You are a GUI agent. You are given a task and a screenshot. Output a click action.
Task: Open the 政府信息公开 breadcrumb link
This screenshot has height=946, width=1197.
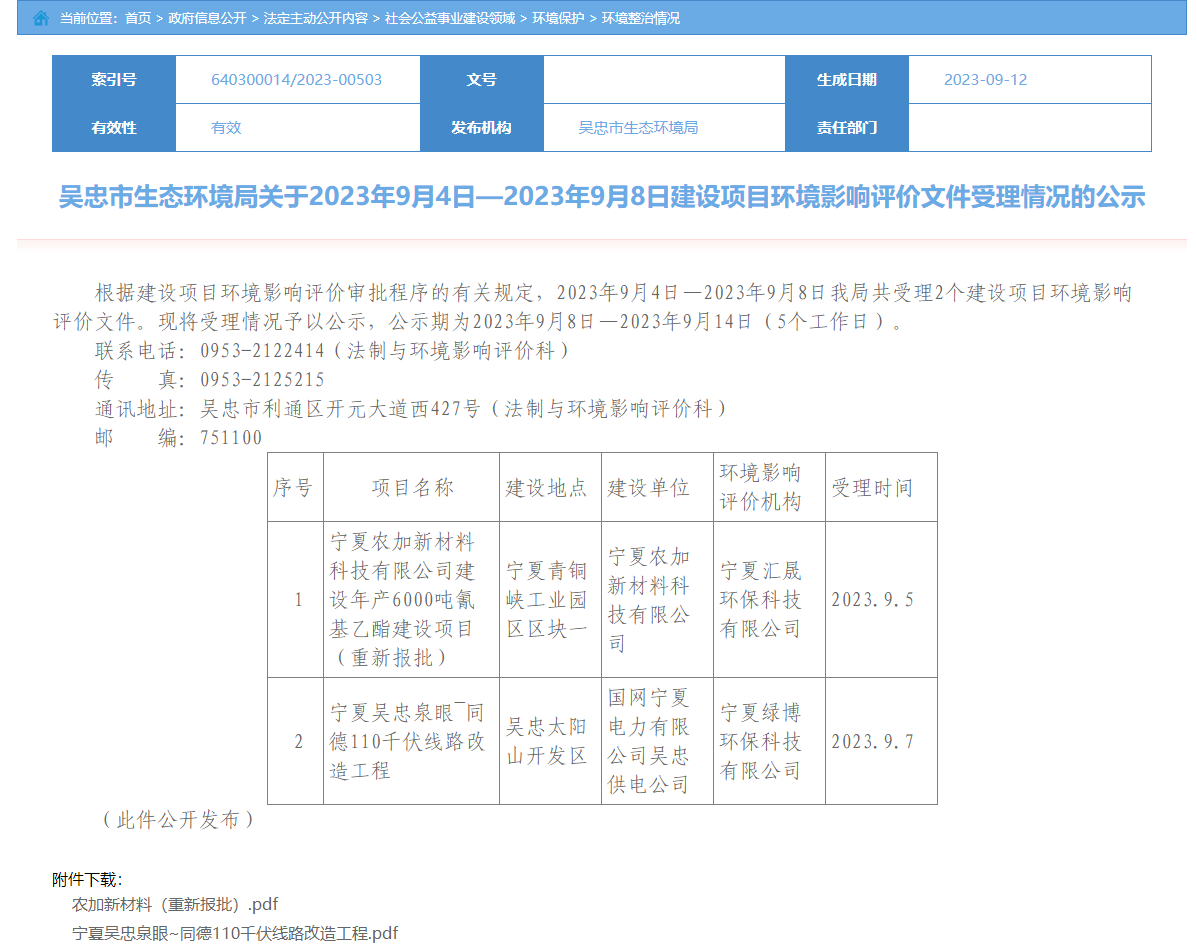(x=208, y=18)
